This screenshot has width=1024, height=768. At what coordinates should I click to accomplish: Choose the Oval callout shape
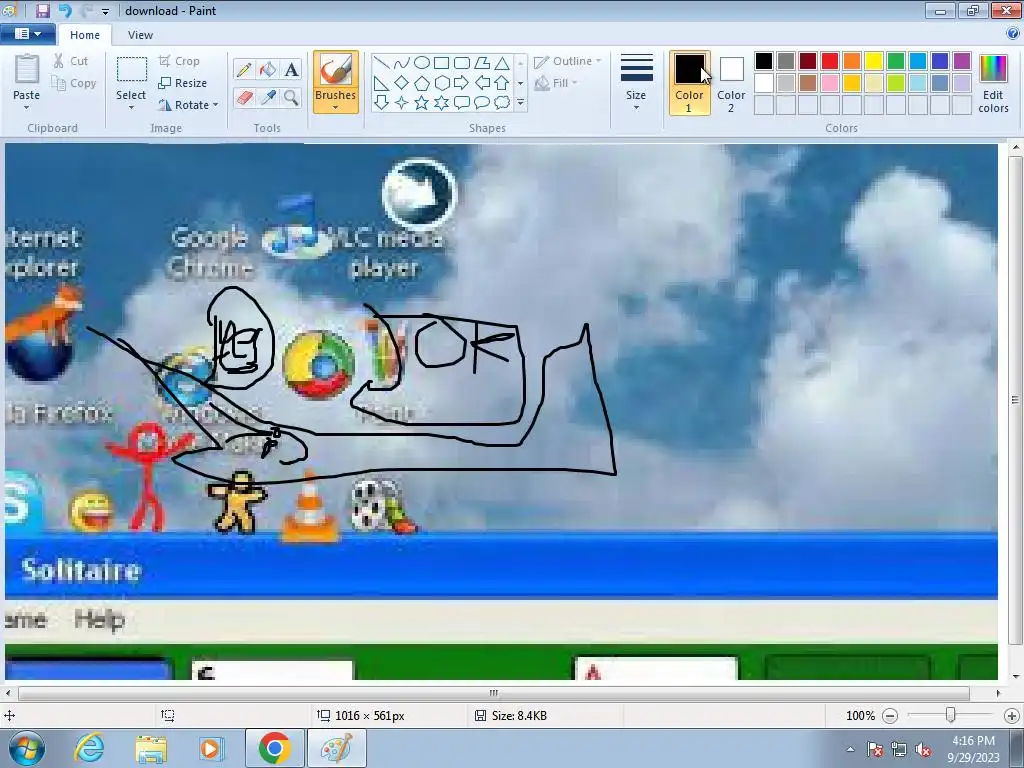tap(482, 103)
